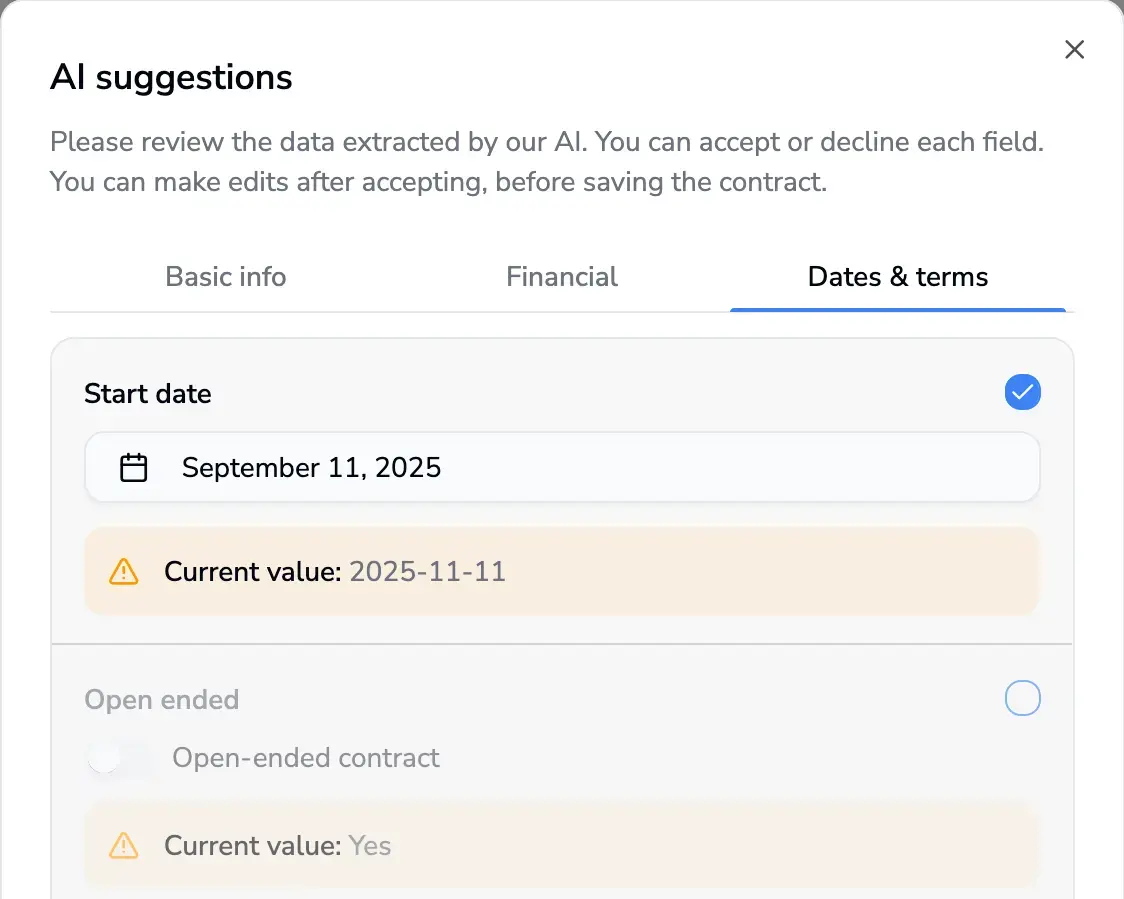Click the "Open-ended contract" label text
The image size is (1124, 899).
click(x=306, y=758)
